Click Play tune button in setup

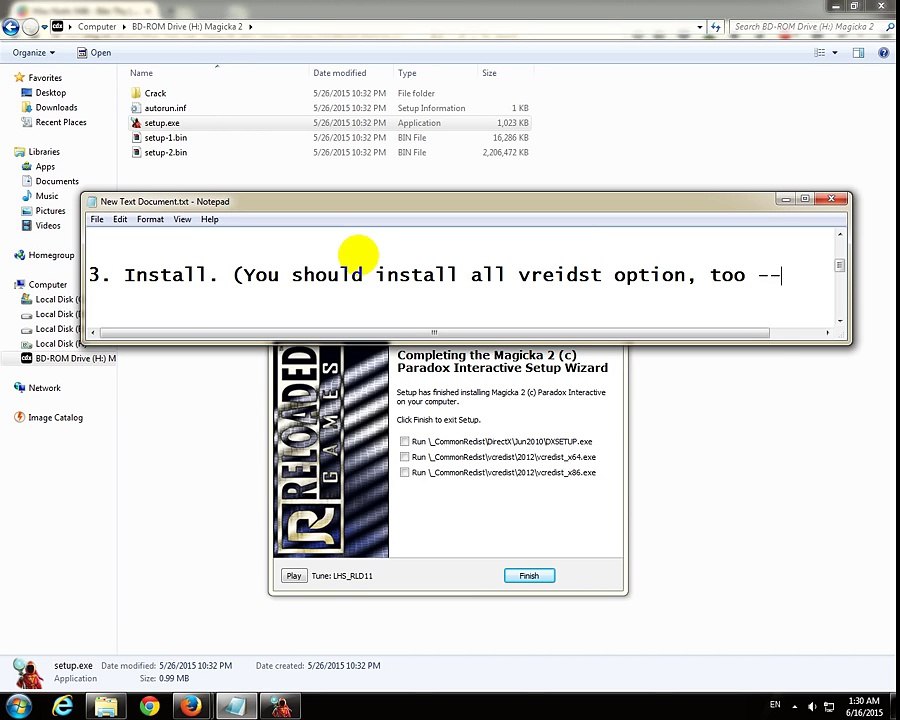[294, 576]
